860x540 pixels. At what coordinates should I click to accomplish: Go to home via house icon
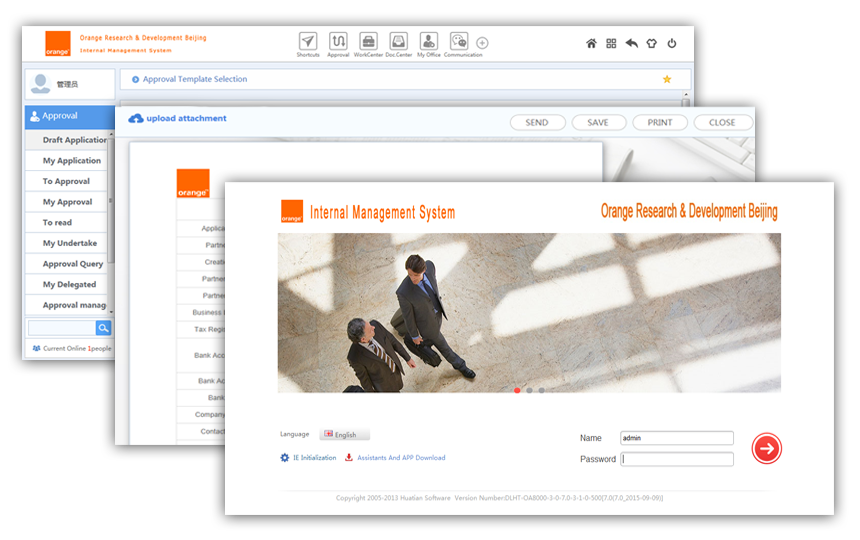coord(591,44)
